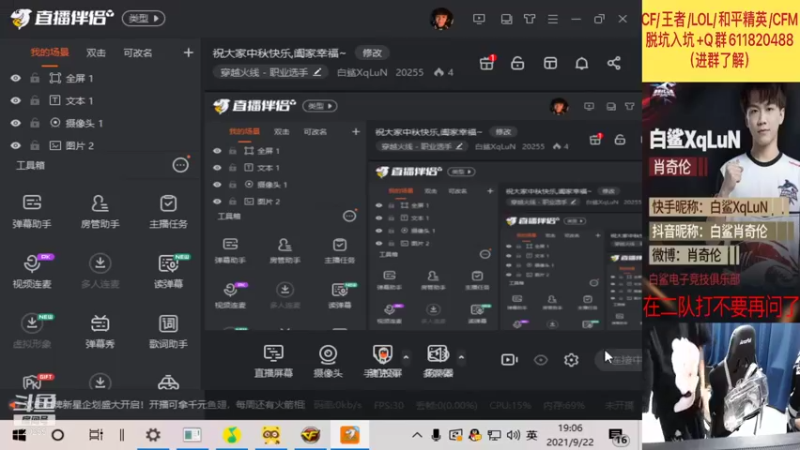Toggle lock on 全屏 1 in main list
This screenshot has width=800, height=450.
tap(35, 78)
